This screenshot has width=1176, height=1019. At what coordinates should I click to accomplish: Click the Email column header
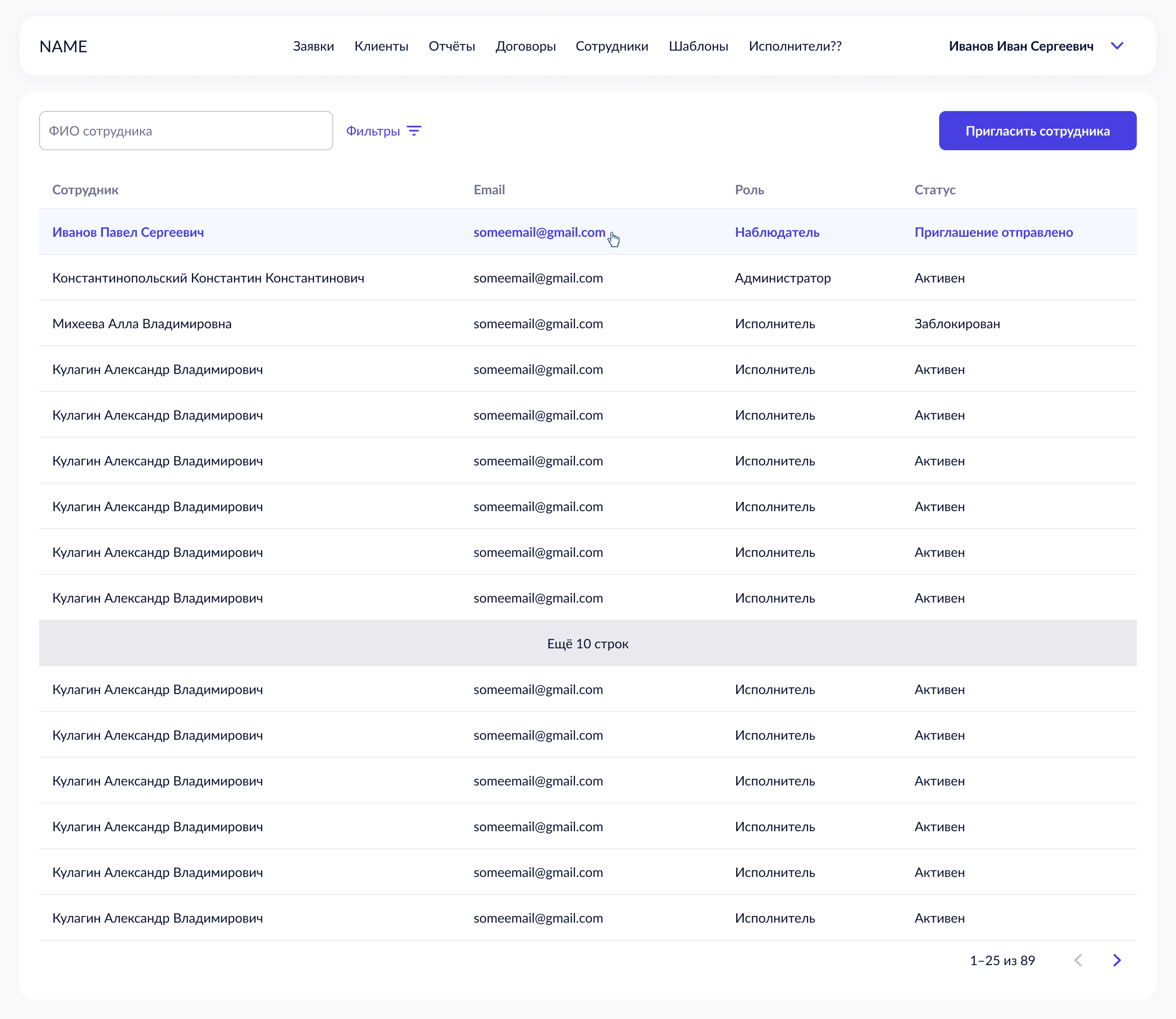click(489, 190)
